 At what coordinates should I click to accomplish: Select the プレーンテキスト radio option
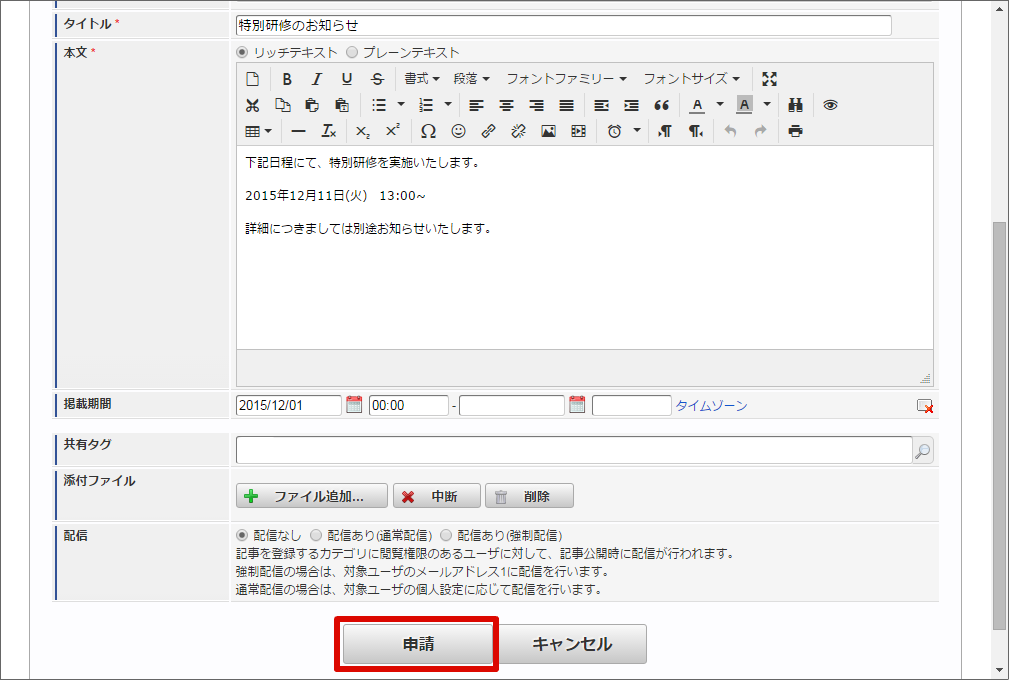pyautogui.click(x=351, y=52)
